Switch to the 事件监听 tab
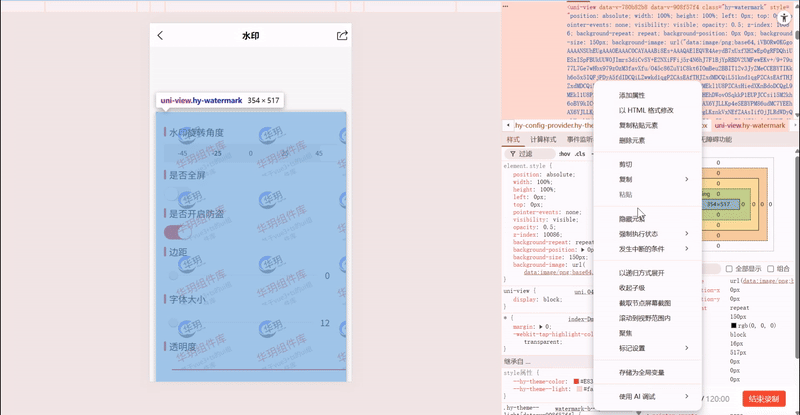This screenshot has width=800, height=415. pyautogui.click(x=580, y=139)
